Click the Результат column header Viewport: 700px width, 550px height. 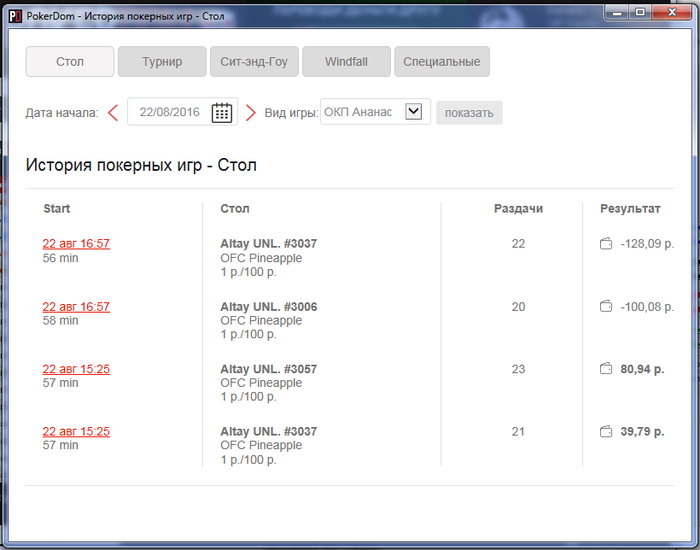pos(630,208)
